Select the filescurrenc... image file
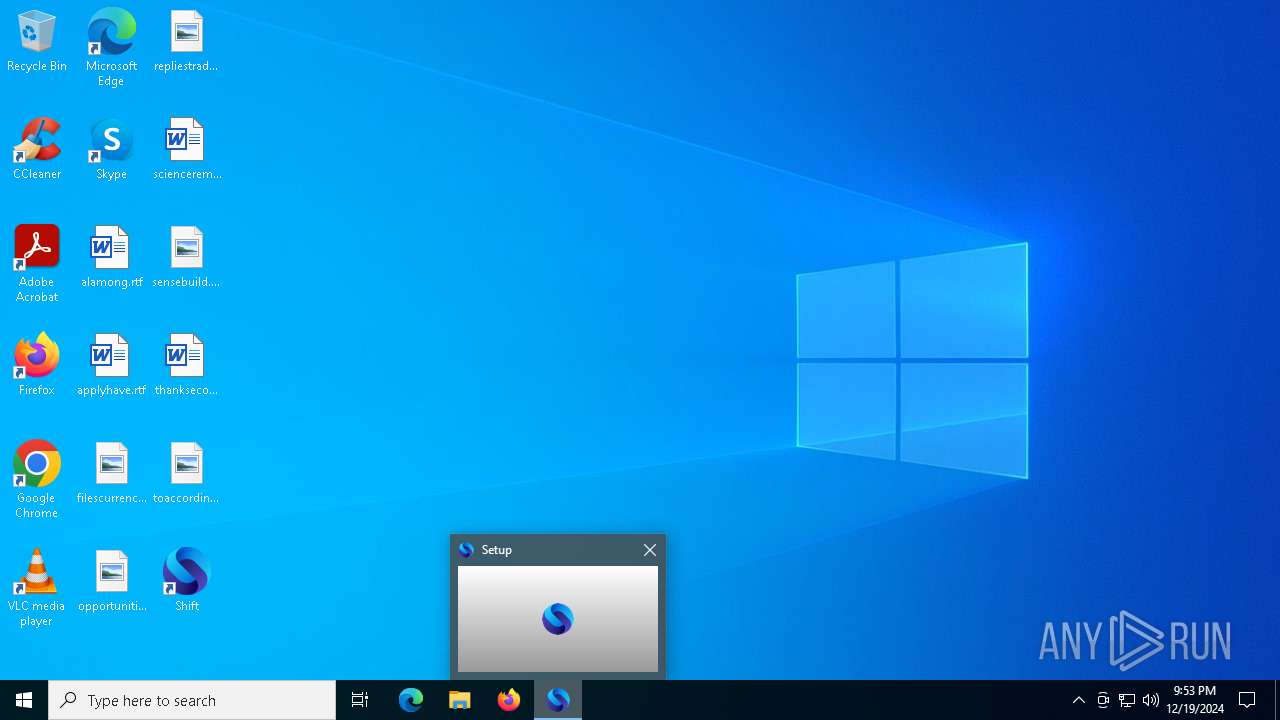The height and width of the screenshot is (720, 1280). (x=111, y=473)
